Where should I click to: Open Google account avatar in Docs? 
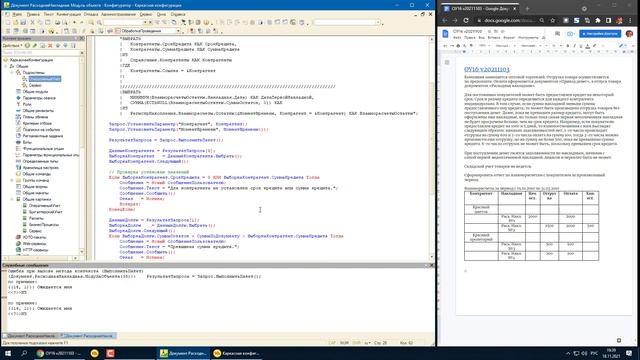coord(629,33)
